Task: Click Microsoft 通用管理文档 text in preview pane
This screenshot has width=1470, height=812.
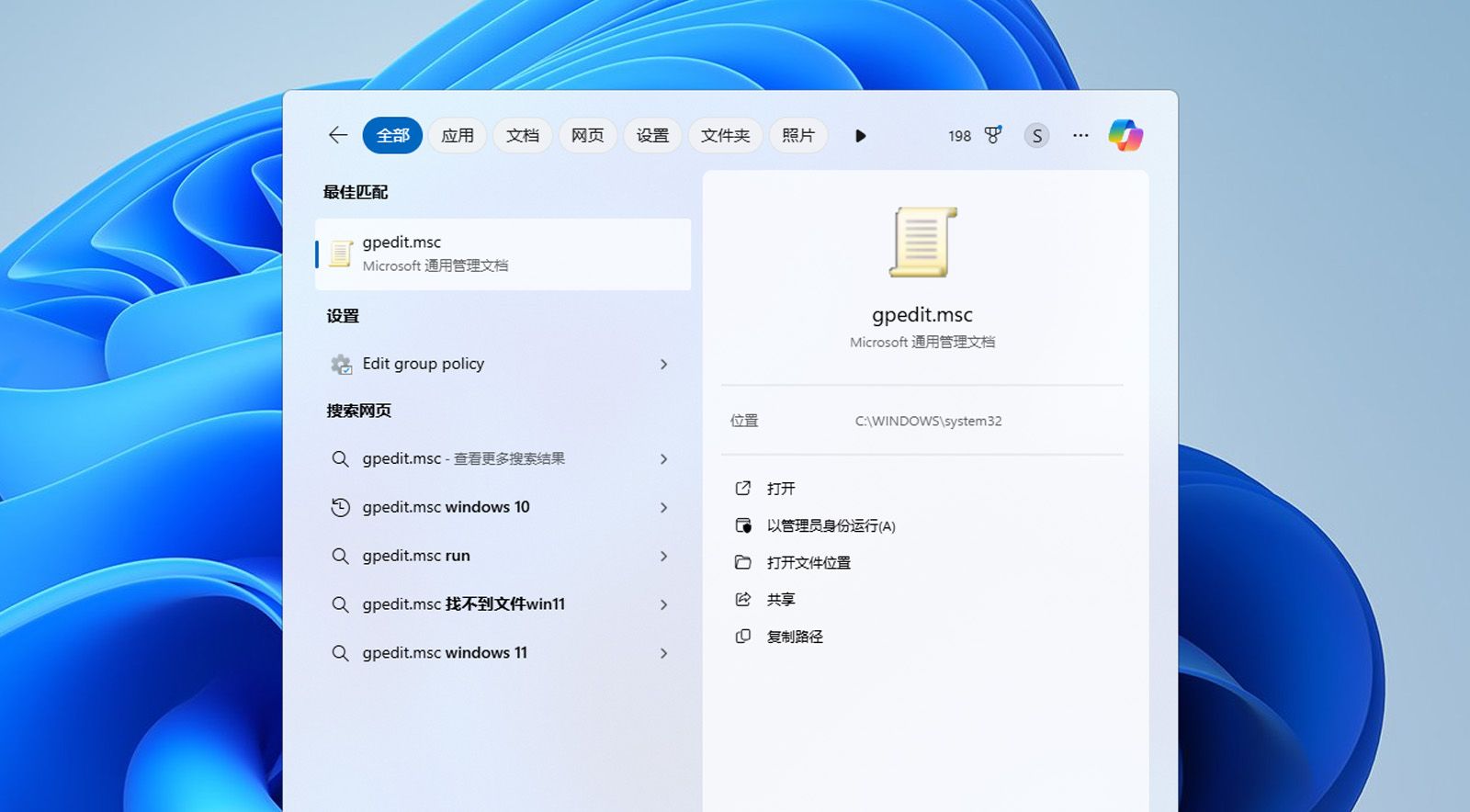Action: pyautogui.click(x=922, y=342)
